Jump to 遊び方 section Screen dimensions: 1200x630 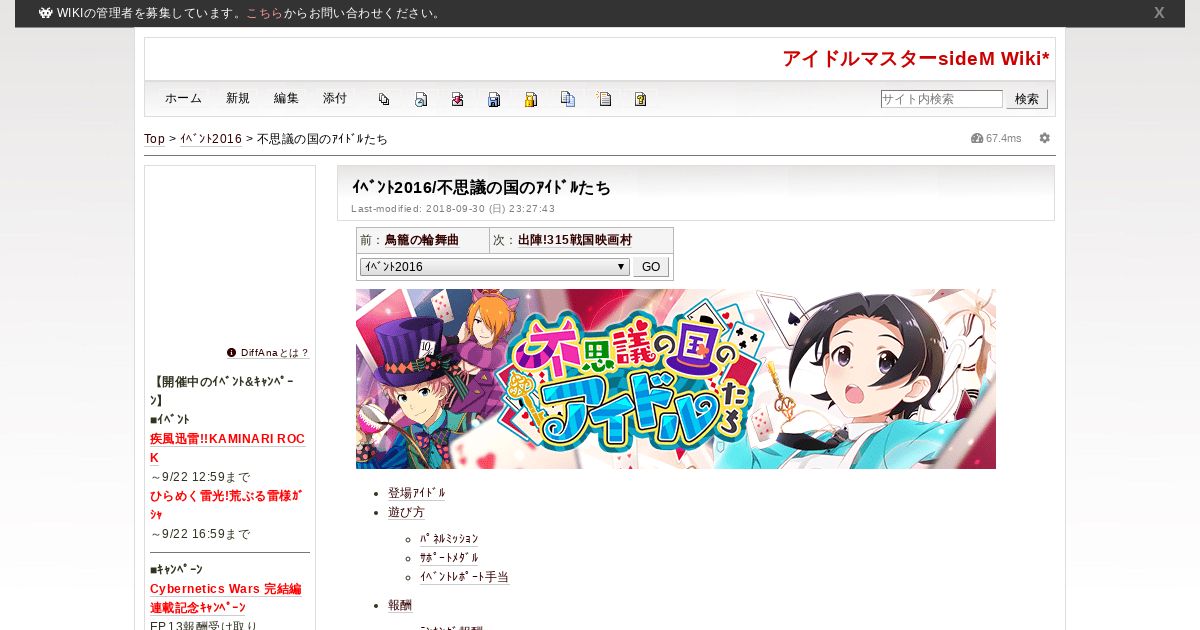click(406, 512)
